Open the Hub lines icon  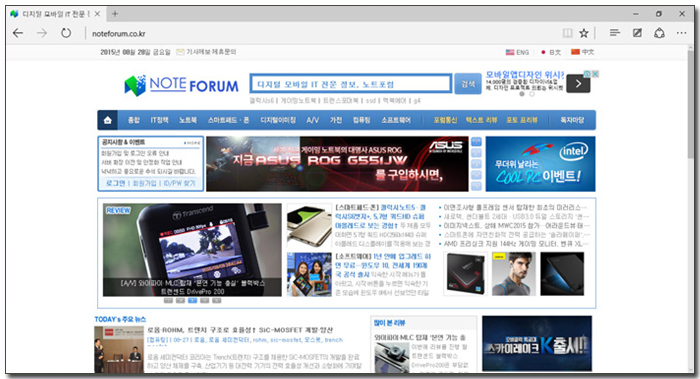click(x=615, y=33)
